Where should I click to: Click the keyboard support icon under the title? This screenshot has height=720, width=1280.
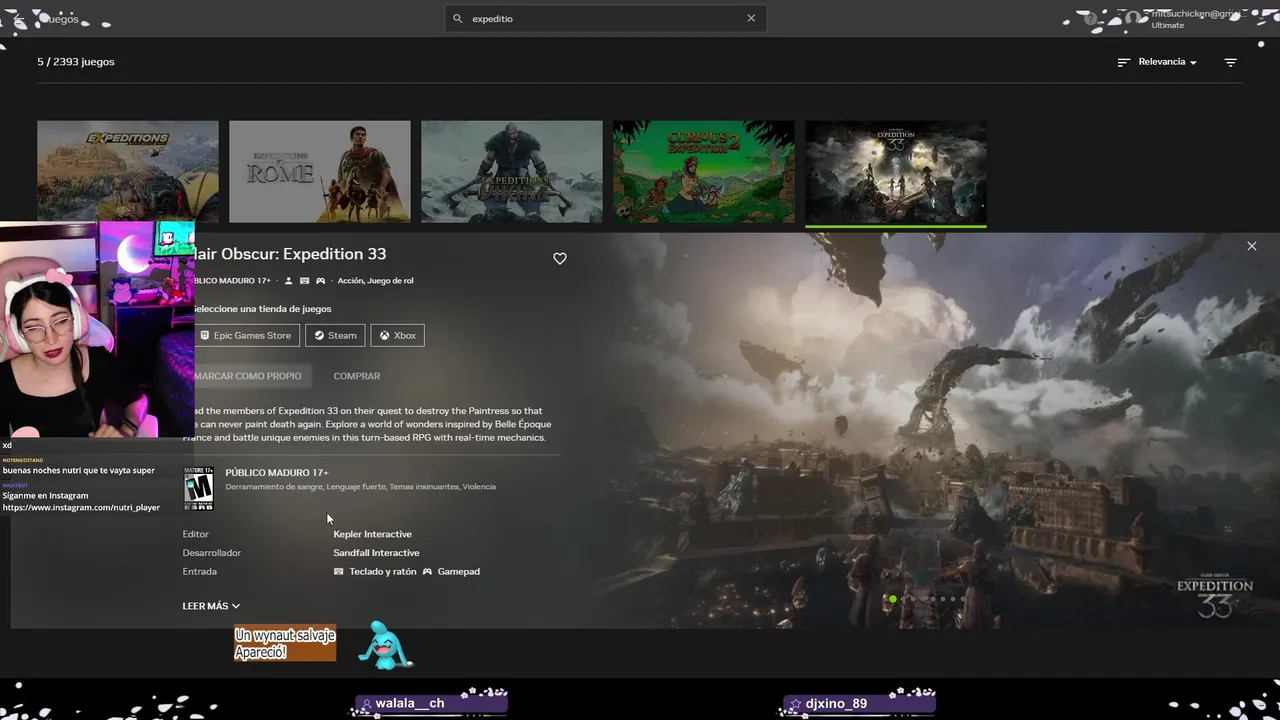(x=304, y=281)
